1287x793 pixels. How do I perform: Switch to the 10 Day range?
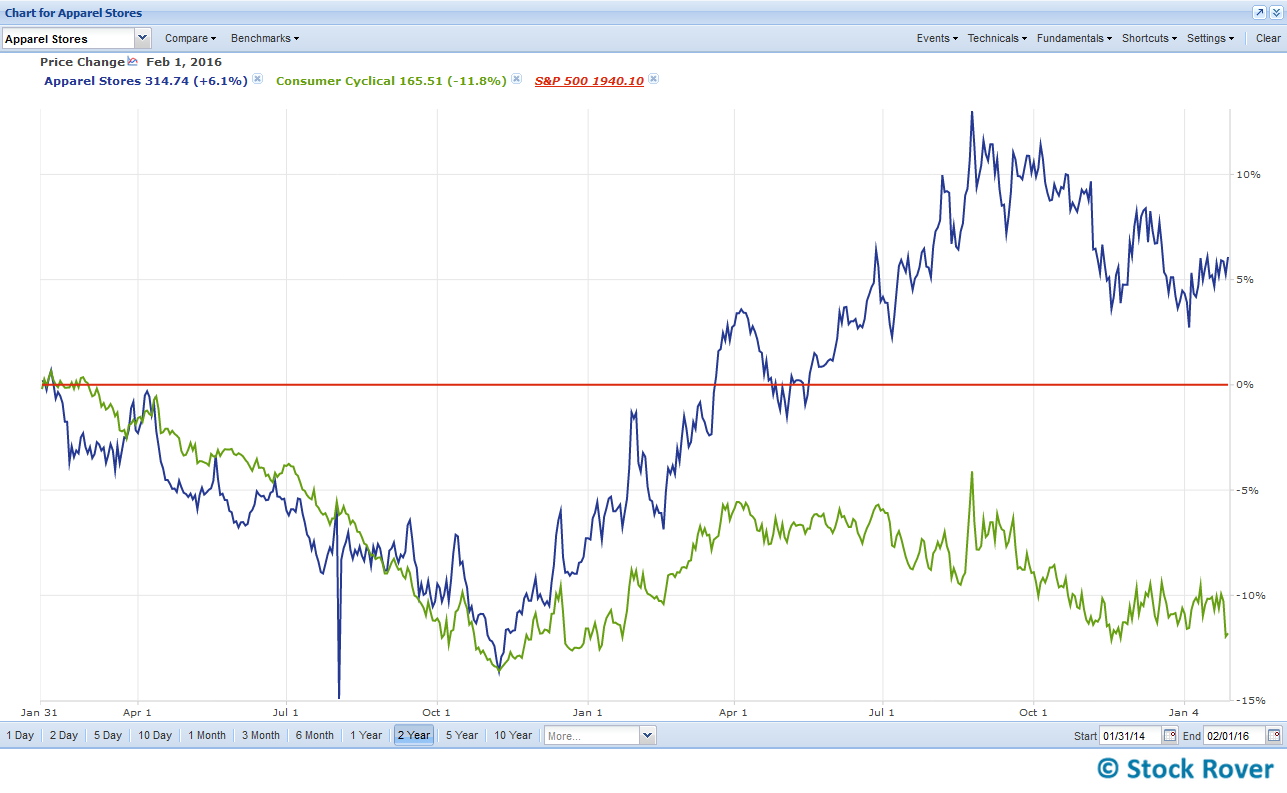point(155,735)
